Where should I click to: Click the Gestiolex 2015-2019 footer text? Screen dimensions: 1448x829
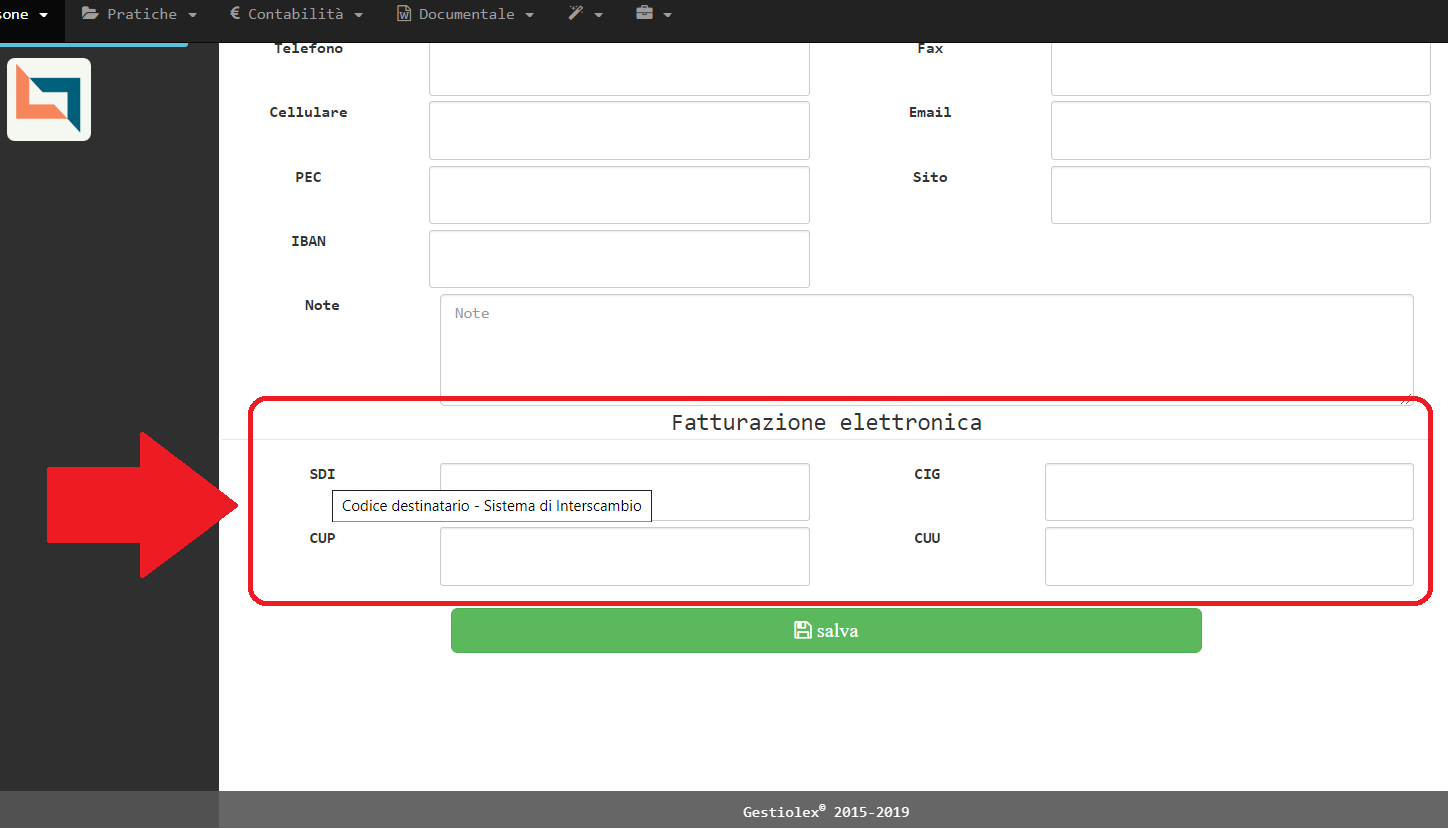coord(826,812)
